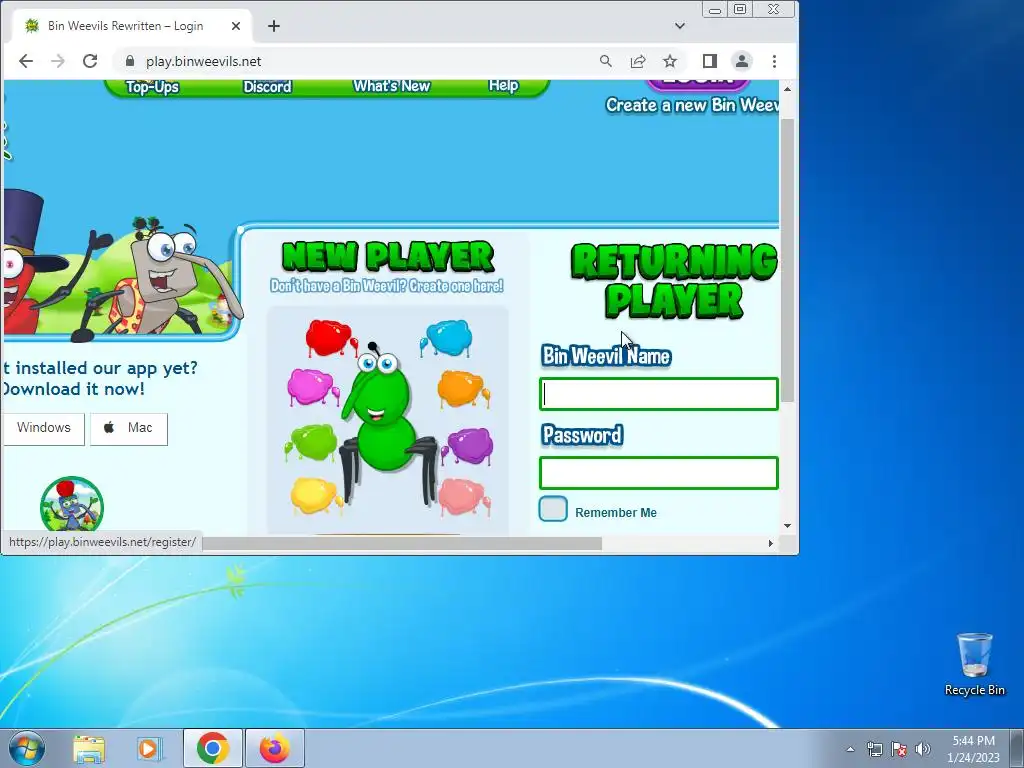Pick the pink magenta paint splat
Viewport: 1024px width, 768px height.
click(x=312, y=387)
